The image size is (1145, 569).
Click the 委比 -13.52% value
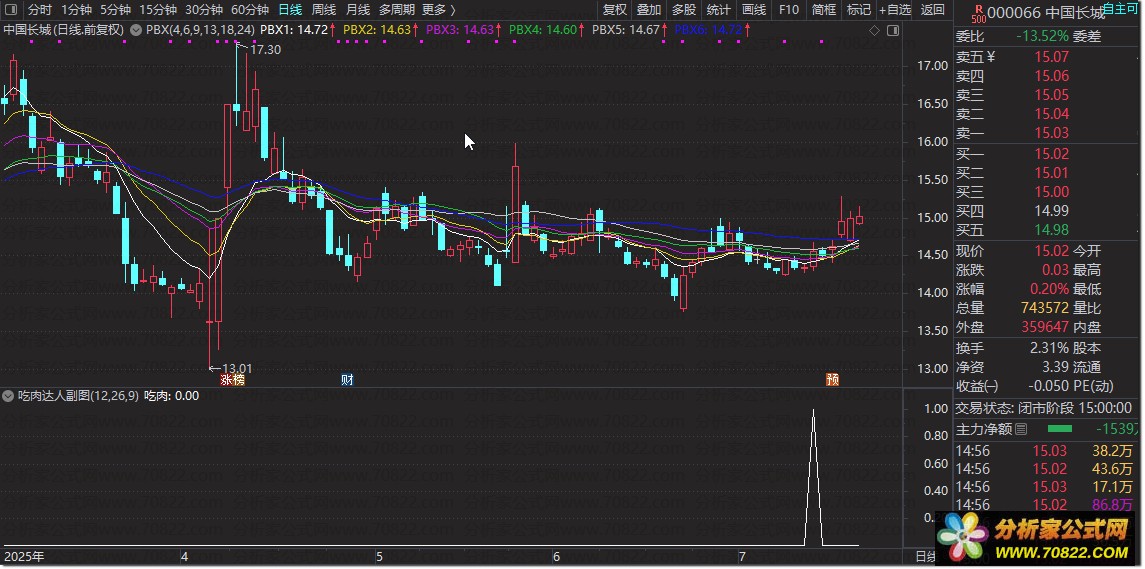[x=1041, y=37]
